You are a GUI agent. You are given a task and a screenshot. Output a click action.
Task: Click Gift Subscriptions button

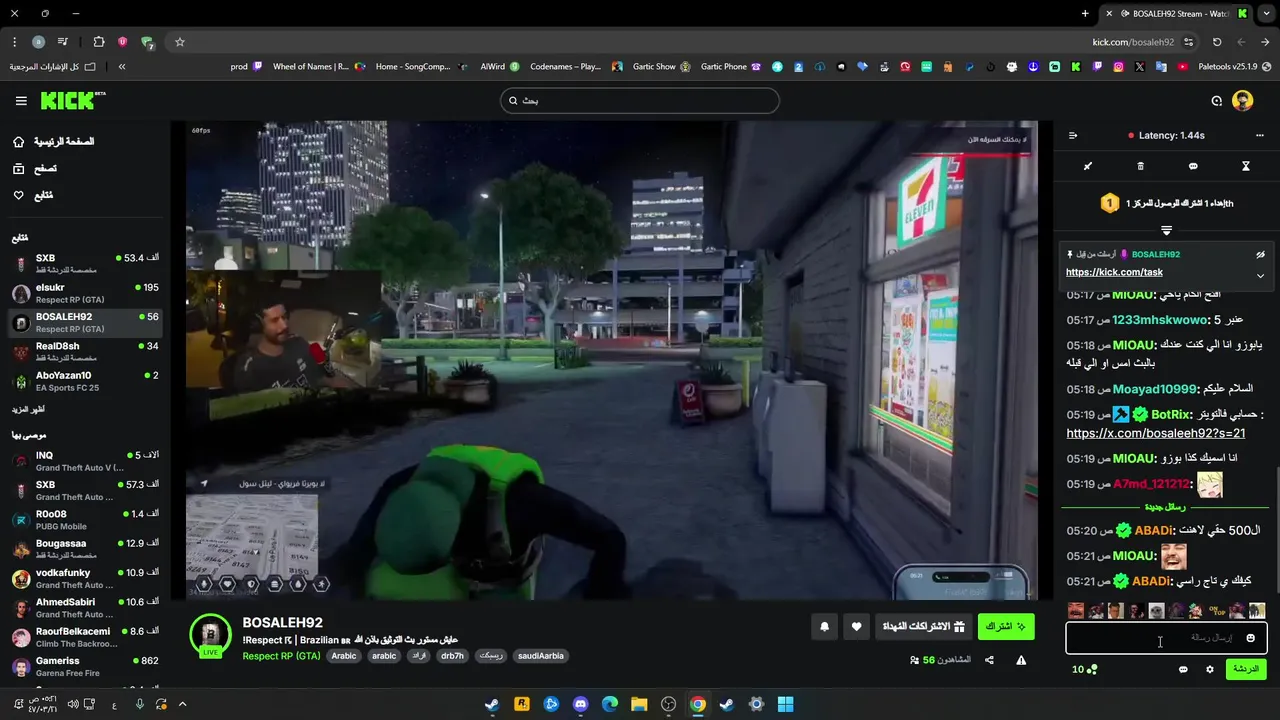[x=923, y=627]
